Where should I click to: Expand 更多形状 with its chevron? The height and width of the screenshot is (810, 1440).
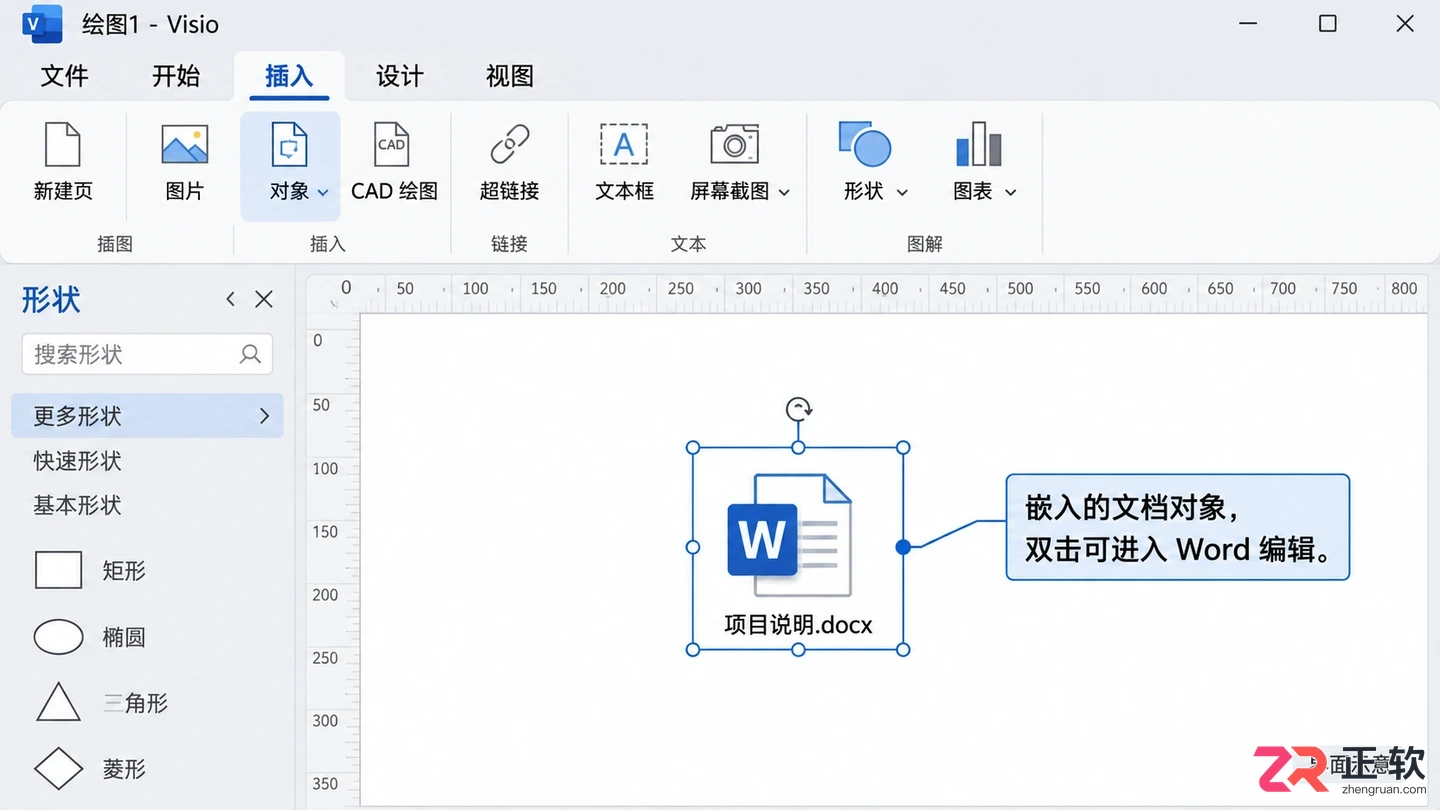pos(264,416)
